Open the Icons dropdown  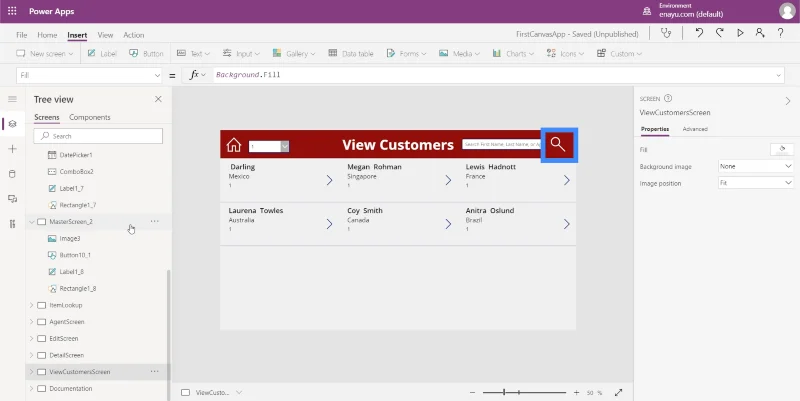point(565,54)
